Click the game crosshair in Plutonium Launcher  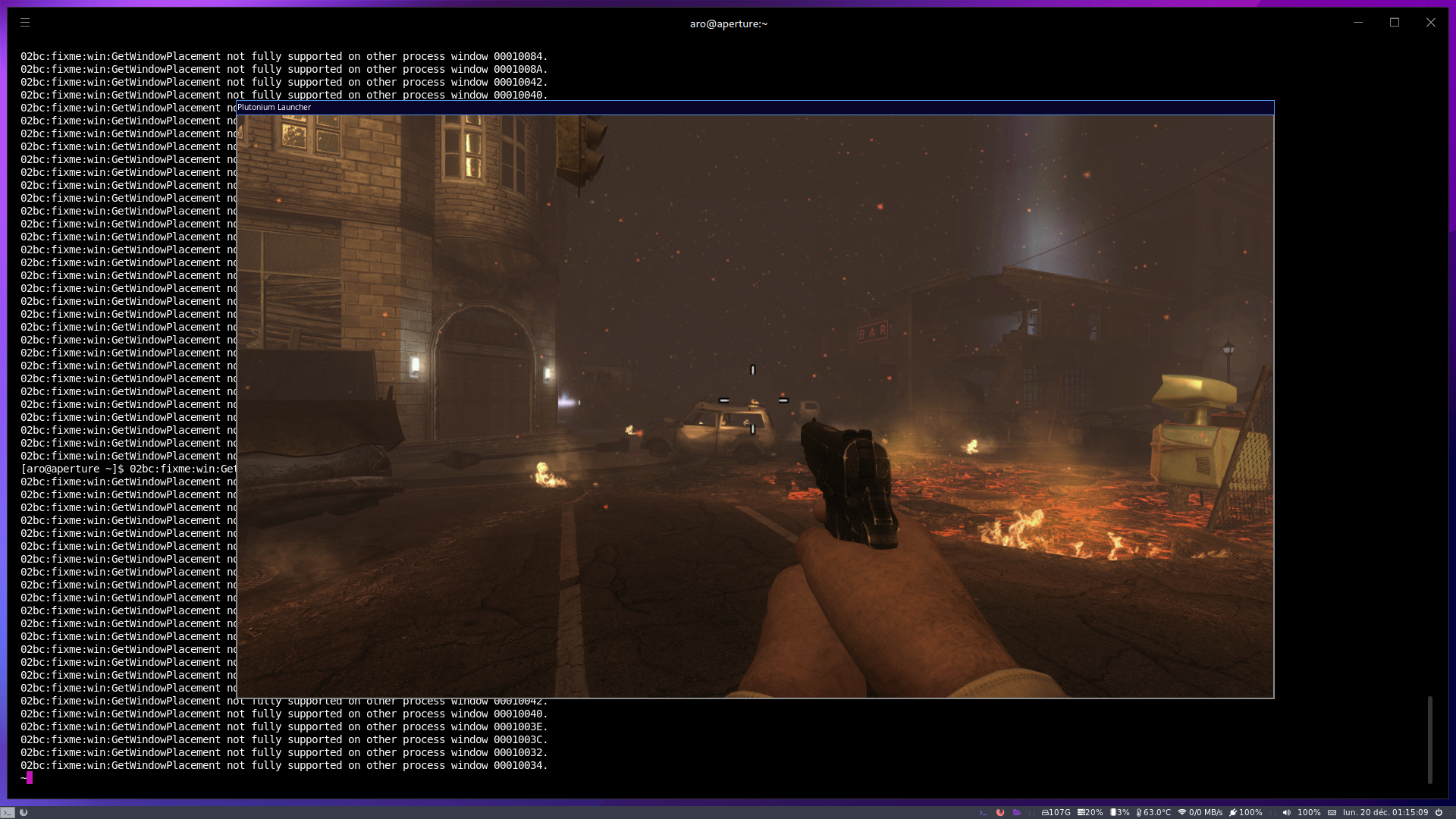coord(753,400)
